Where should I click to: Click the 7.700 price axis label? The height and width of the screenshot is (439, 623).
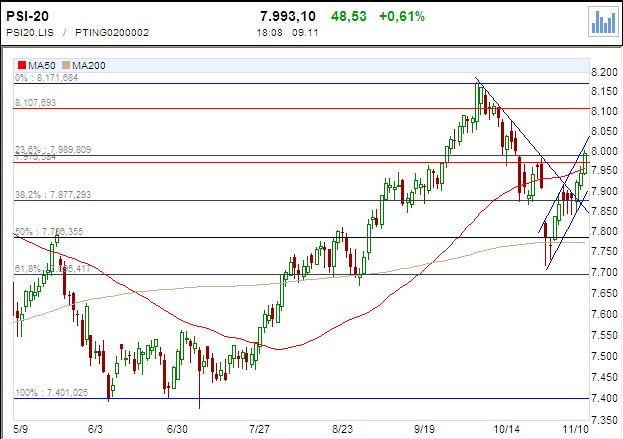(x=604, y=273)
